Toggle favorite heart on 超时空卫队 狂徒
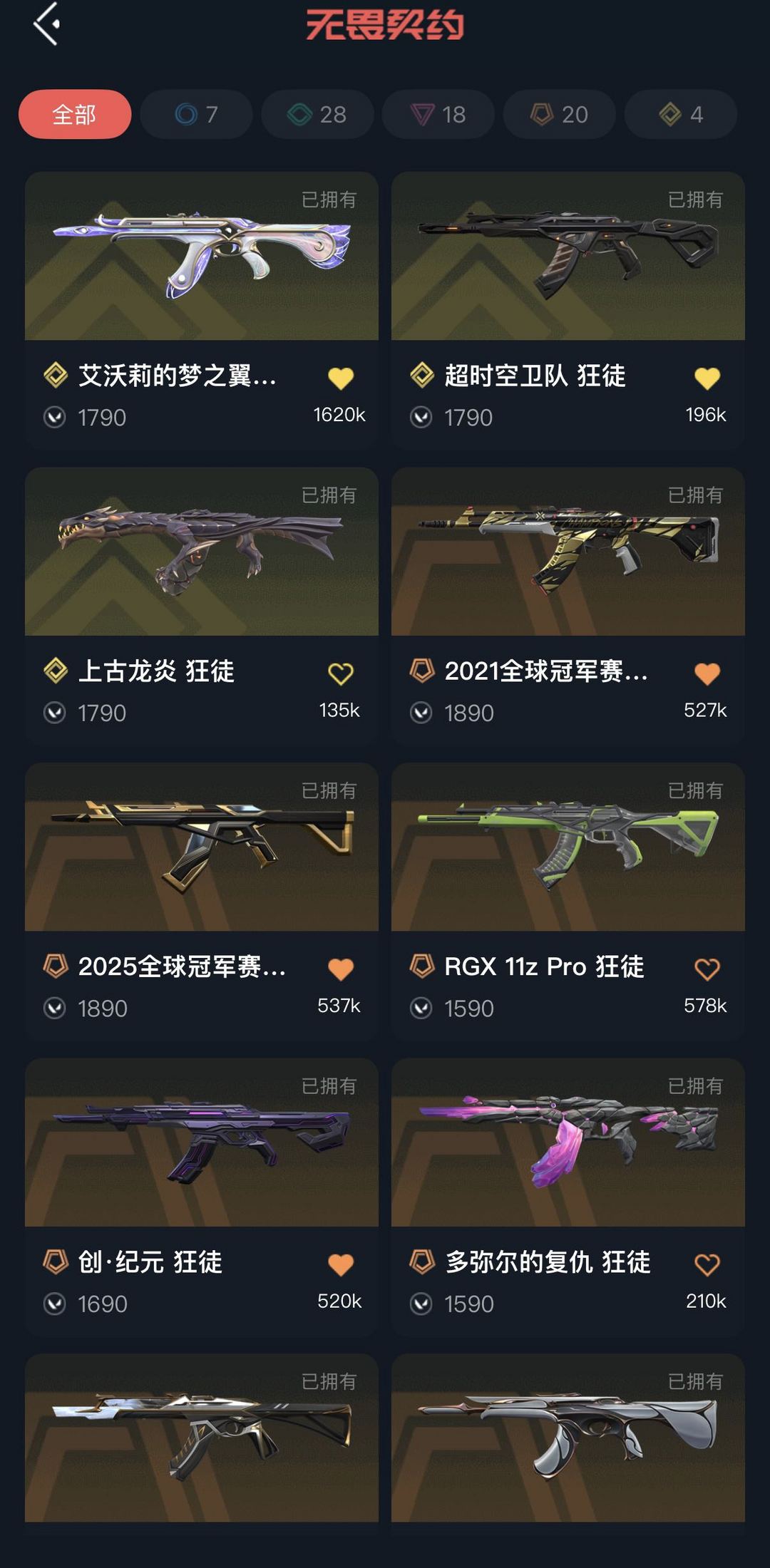 [707, 378]
